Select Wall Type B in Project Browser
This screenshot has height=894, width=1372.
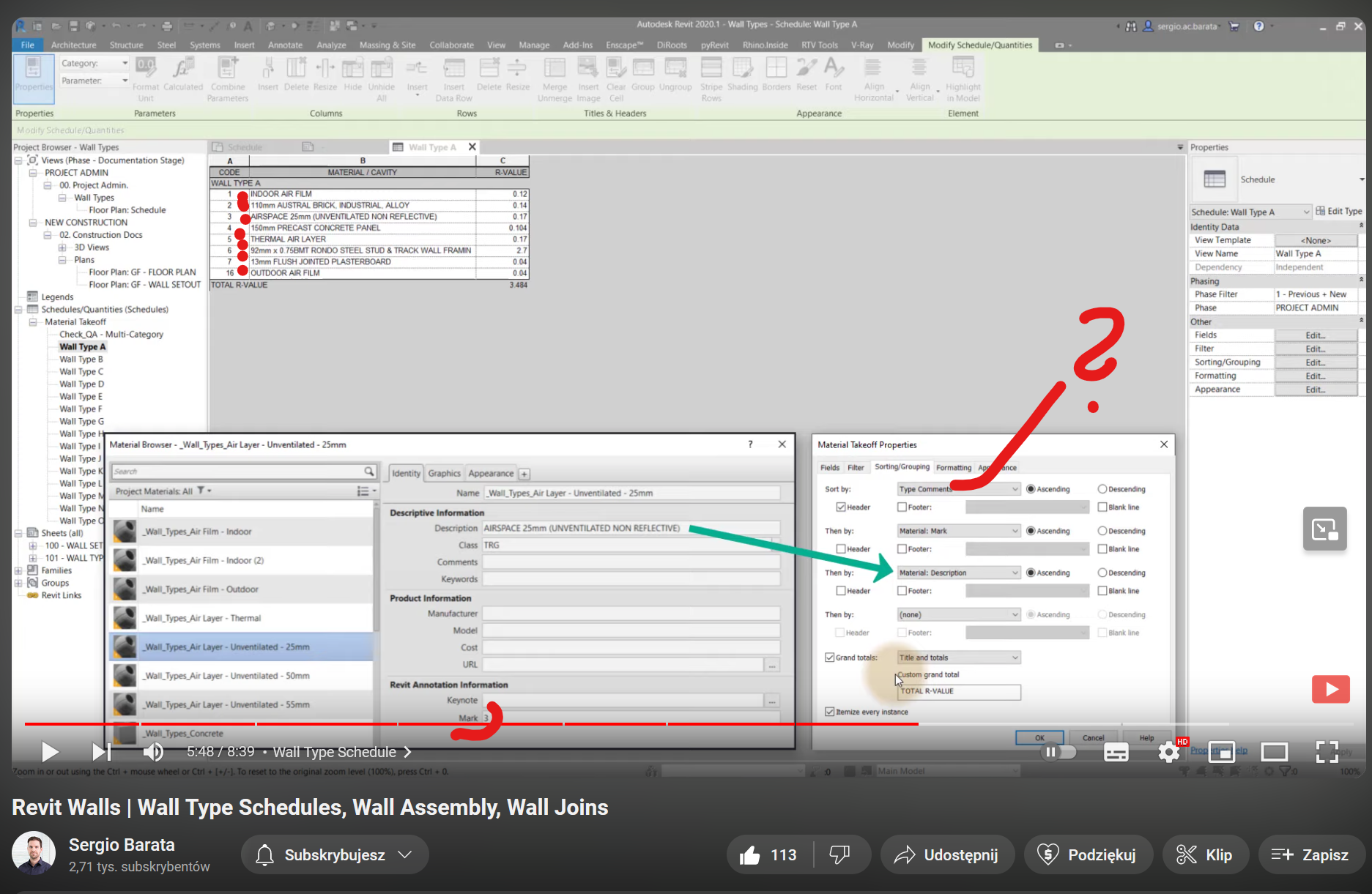[81, 360]
